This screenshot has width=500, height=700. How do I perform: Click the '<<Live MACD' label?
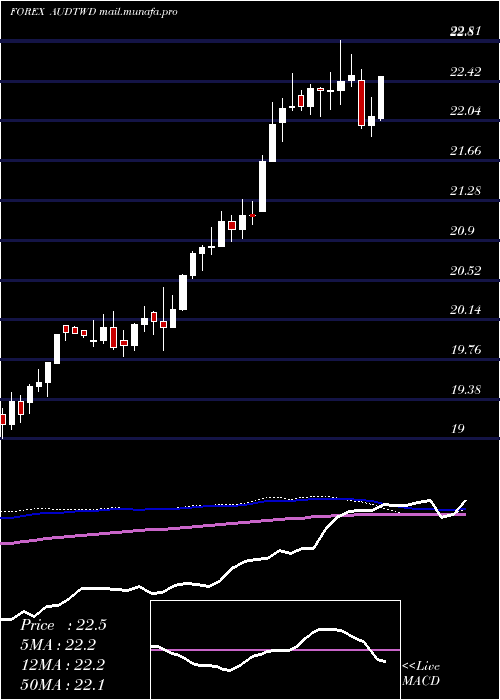click(x=421, y=674)
